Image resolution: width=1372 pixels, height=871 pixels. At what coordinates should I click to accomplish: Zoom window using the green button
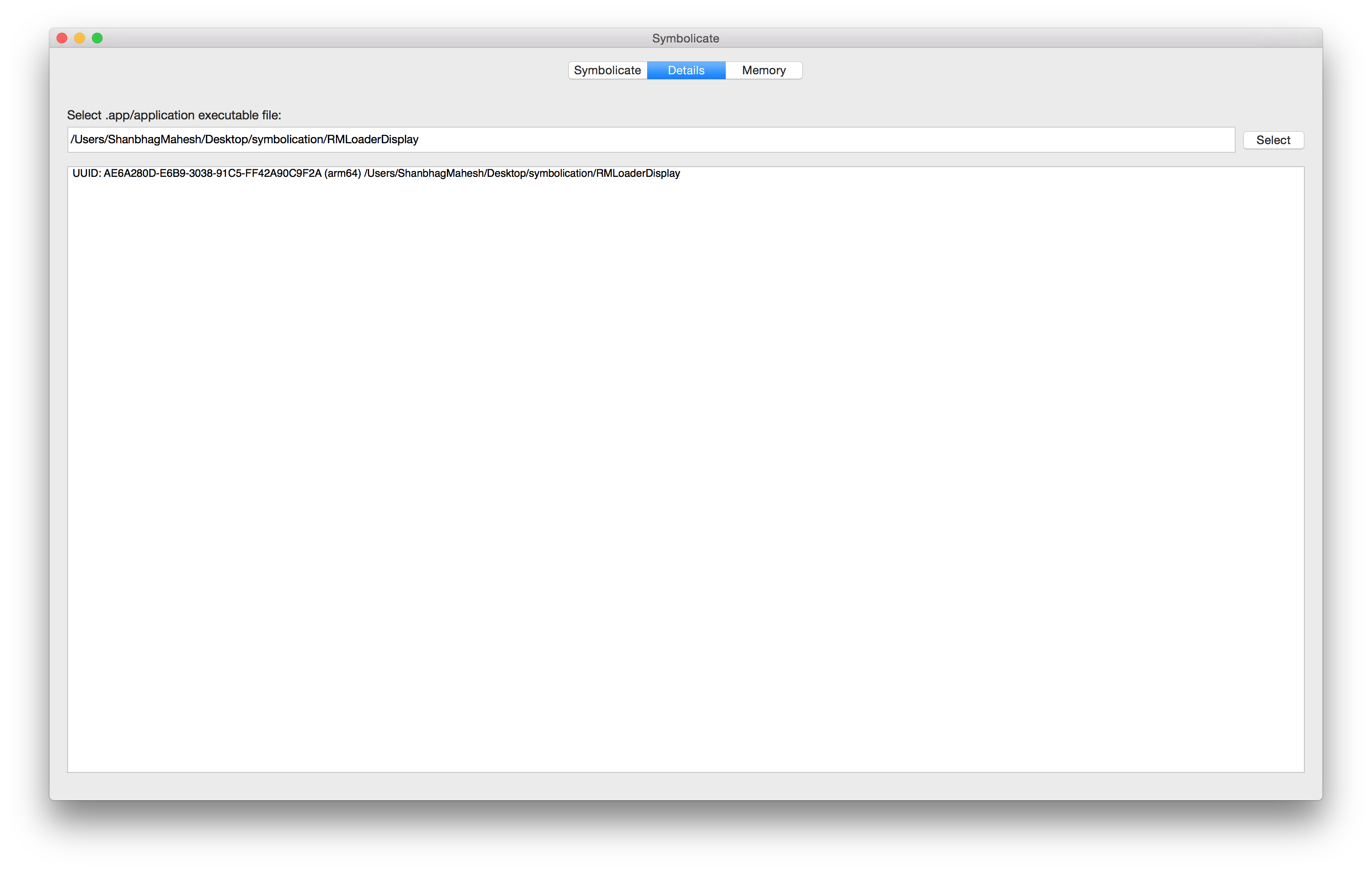97,38
